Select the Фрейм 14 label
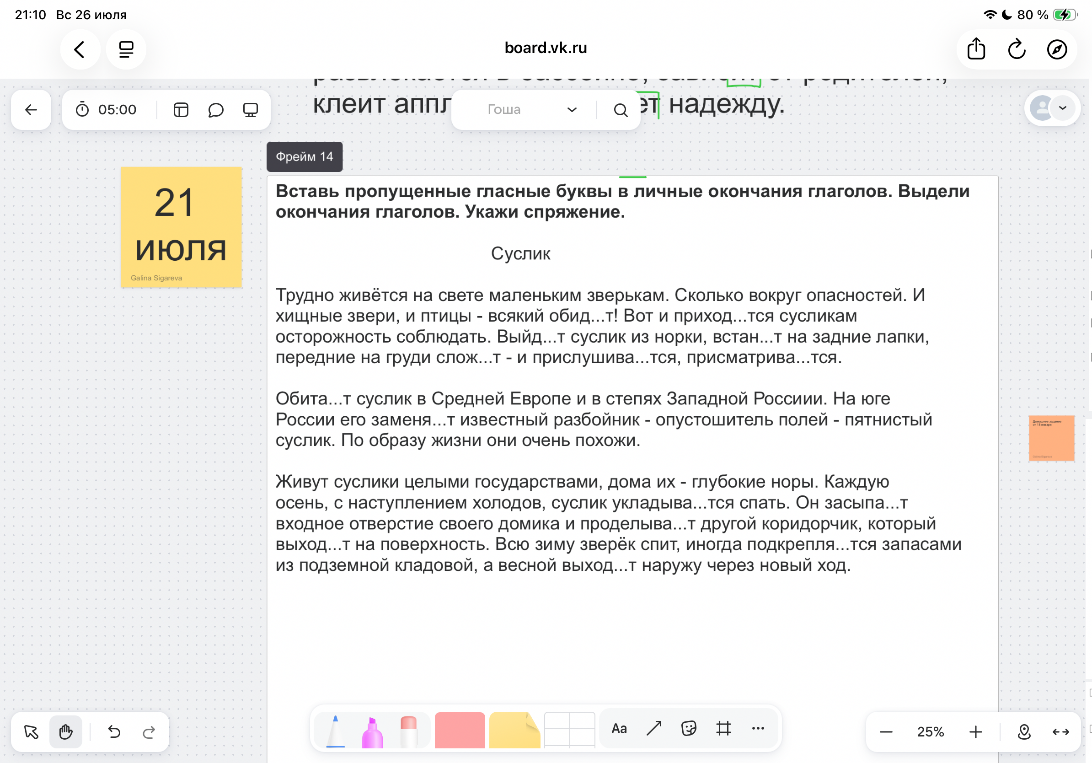 pos(304,157)
